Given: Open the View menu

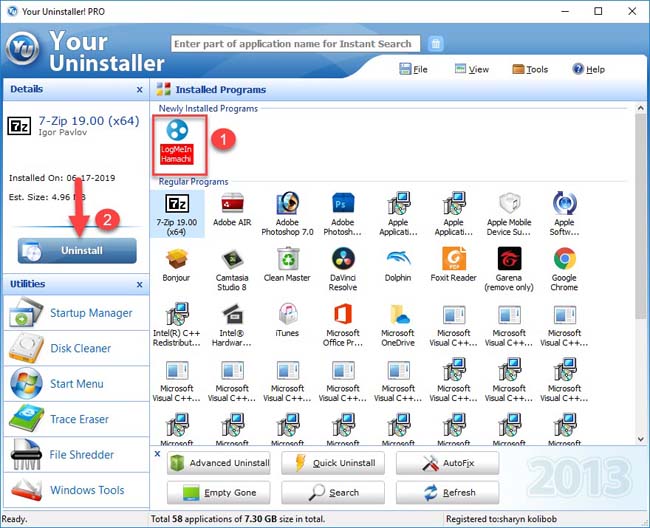Looking at the screenshot, I should tap(472, 69).
